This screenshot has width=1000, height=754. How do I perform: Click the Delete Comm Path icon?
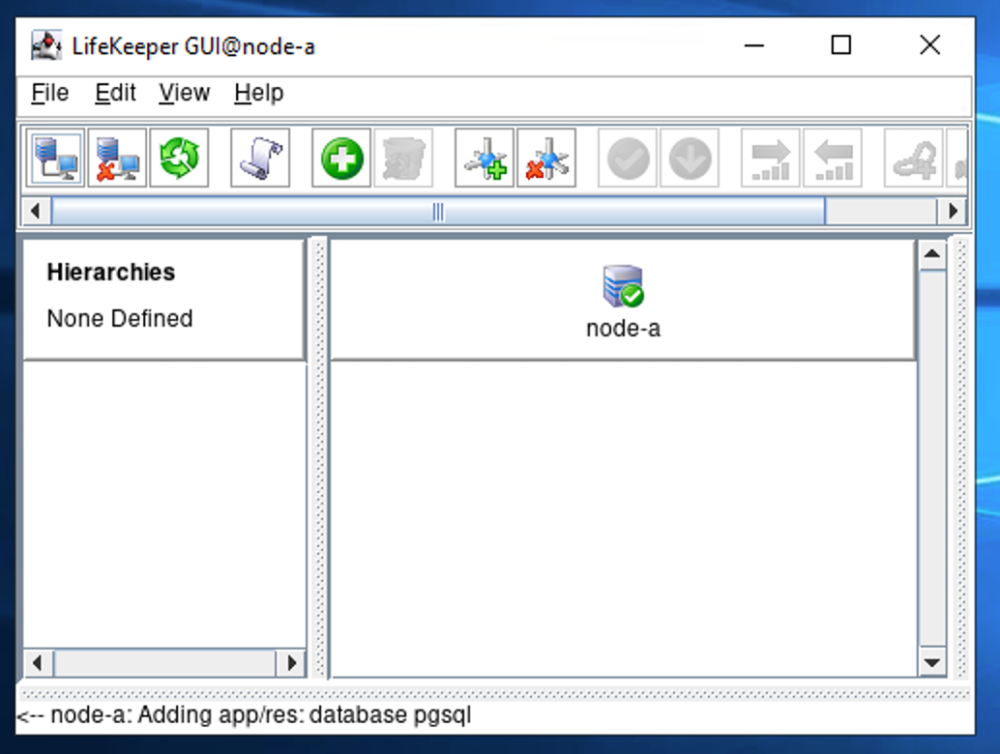(x=547, y=158)
